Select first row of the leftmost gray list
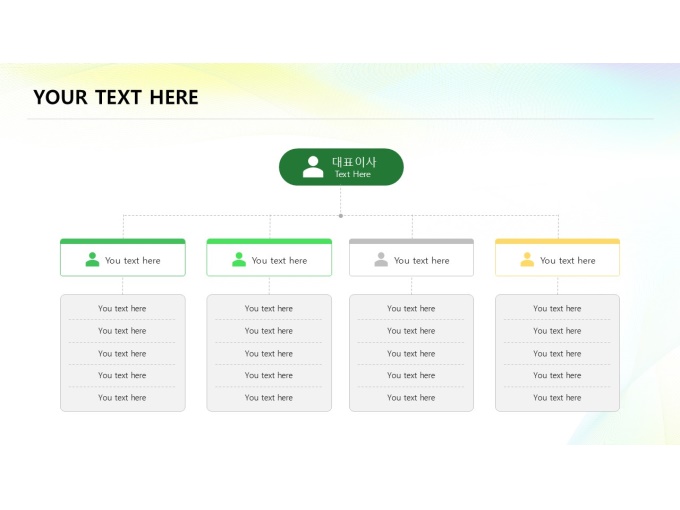This screenshot has width=680, height=510. (122, 309)
